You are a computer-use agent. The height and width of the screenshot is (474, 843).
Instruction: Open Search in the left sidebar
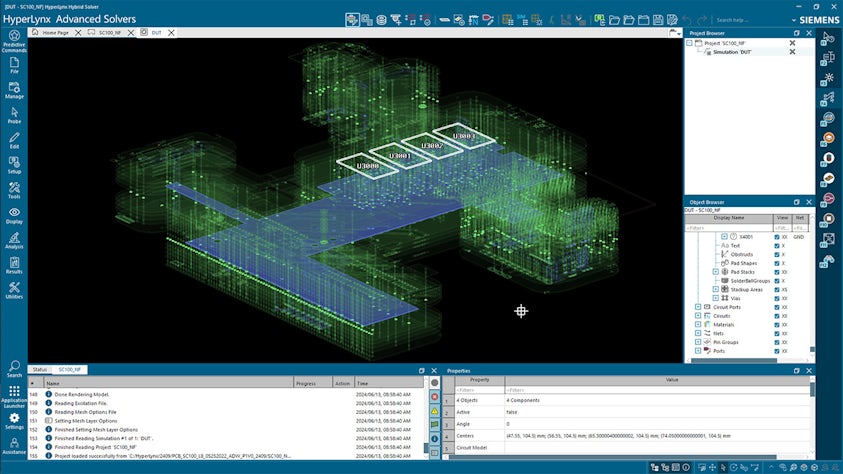tap(14, 369)
